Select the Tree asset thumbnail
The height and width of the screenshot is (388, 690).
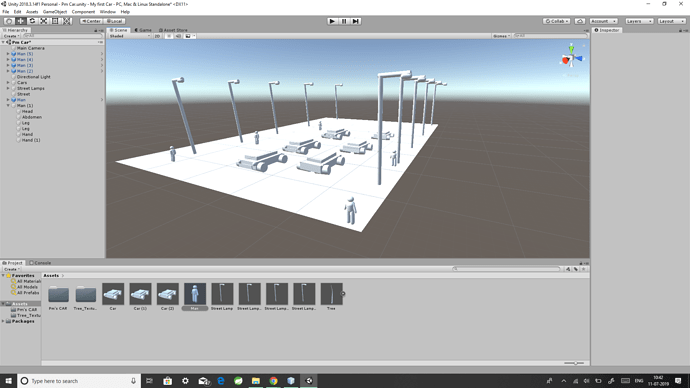click(331, 294)
